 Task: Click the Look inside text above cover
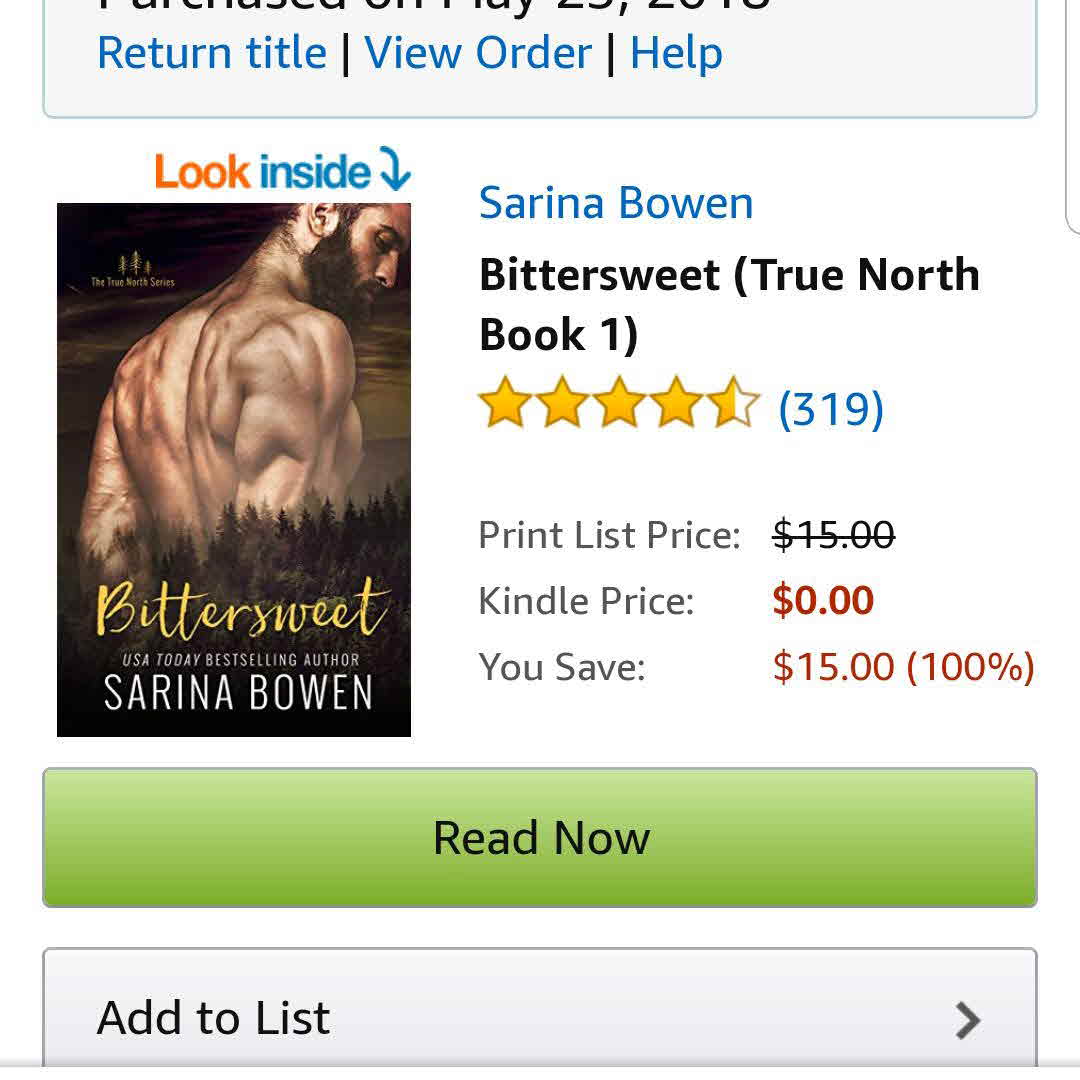point(262,171)
